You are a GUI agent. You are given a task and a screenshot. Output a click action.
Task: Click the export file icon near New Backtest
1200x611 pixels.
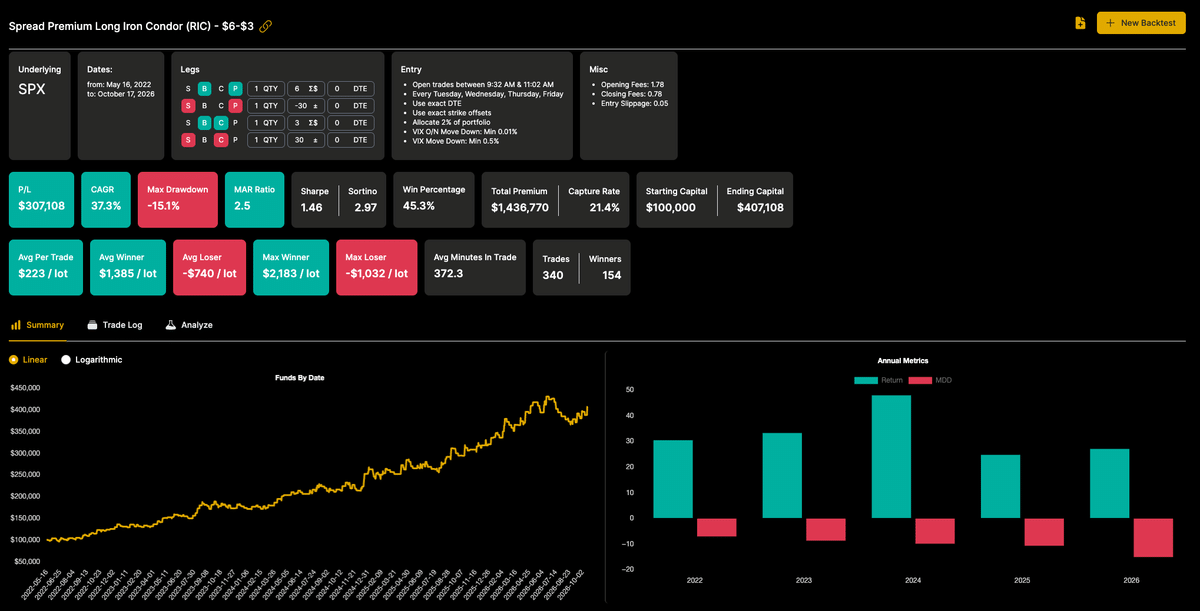pyautogui.click(x=1080, y=23)
